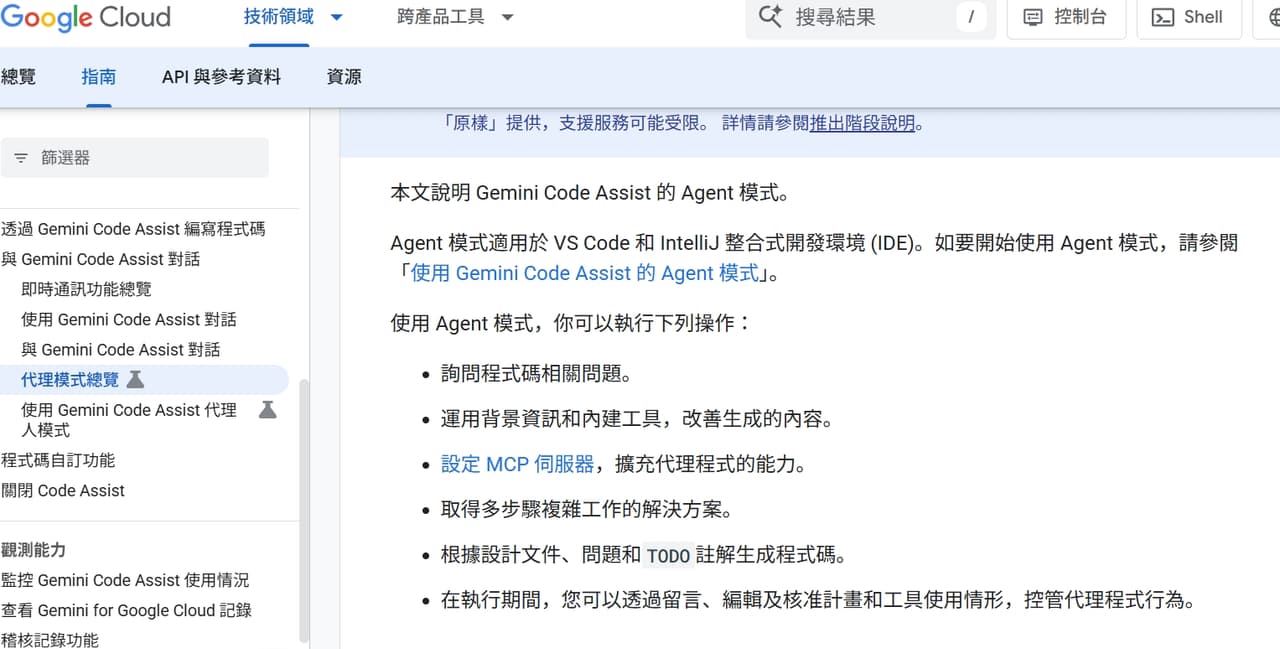Viewport: 1280px width, 649px height.
Task: Open 關閉 Code Assist in sidebar
Action: [63, 490]
